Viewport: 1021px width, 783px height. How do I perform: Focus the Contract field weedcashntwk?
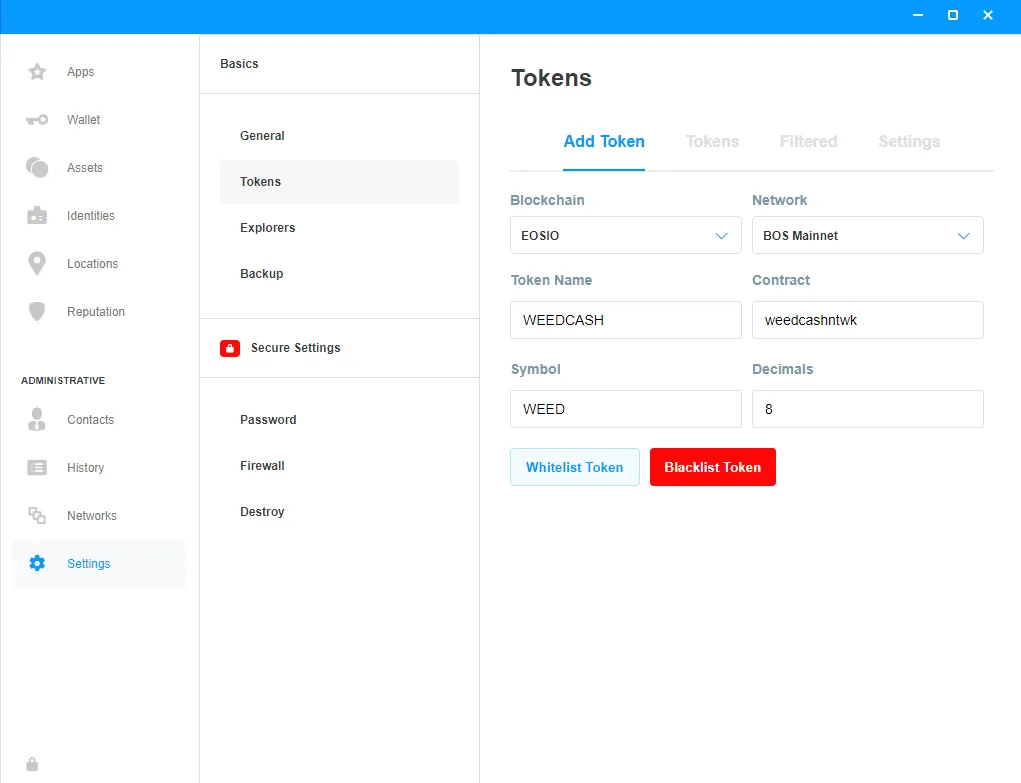(x=867, y=320)
